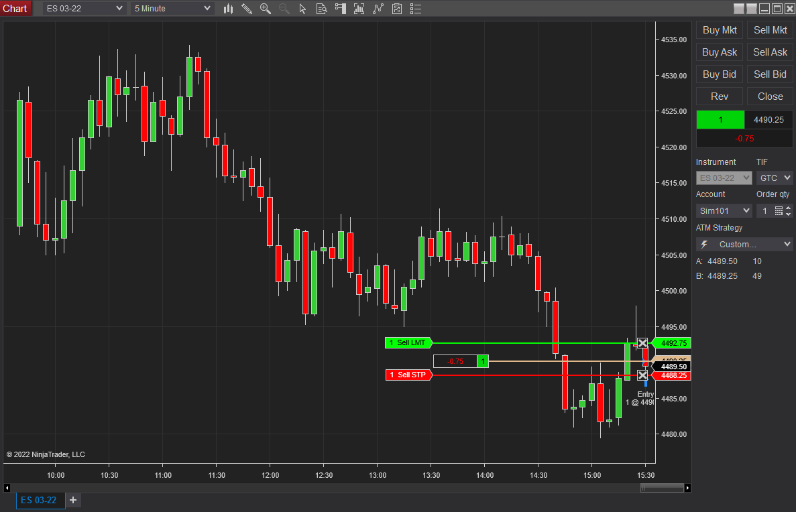
Task: Add a new tab with plus
Action: coord(73,500)
